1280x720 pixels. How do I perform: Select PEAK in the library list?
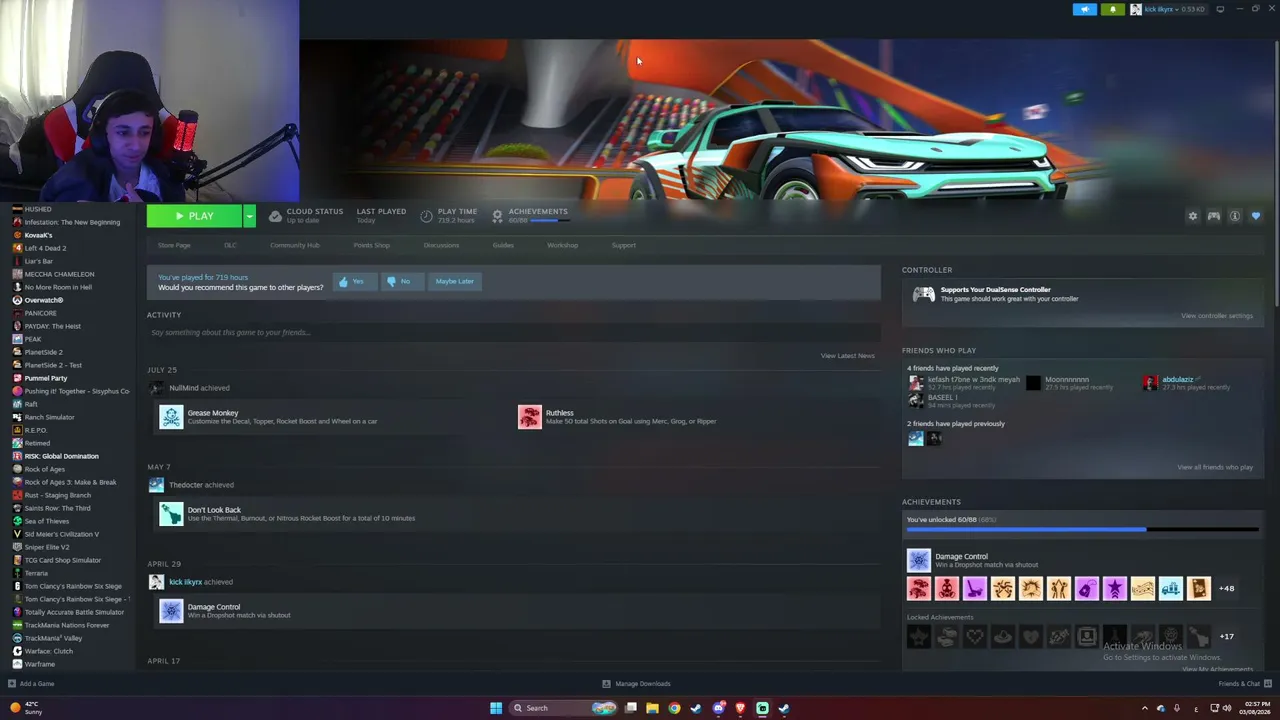[32, 339]
